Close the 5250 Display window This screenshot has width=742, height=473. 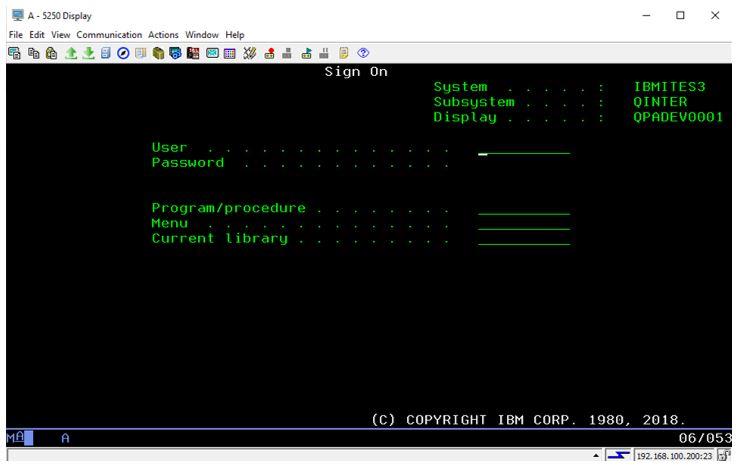point(715,16)
